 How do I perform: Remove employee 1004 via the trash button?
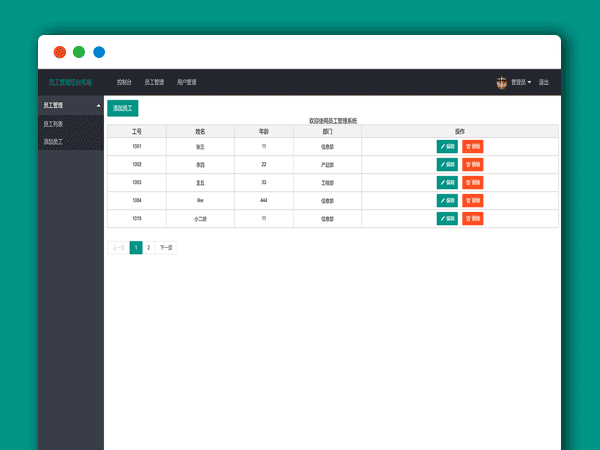(x=473, y=200)
